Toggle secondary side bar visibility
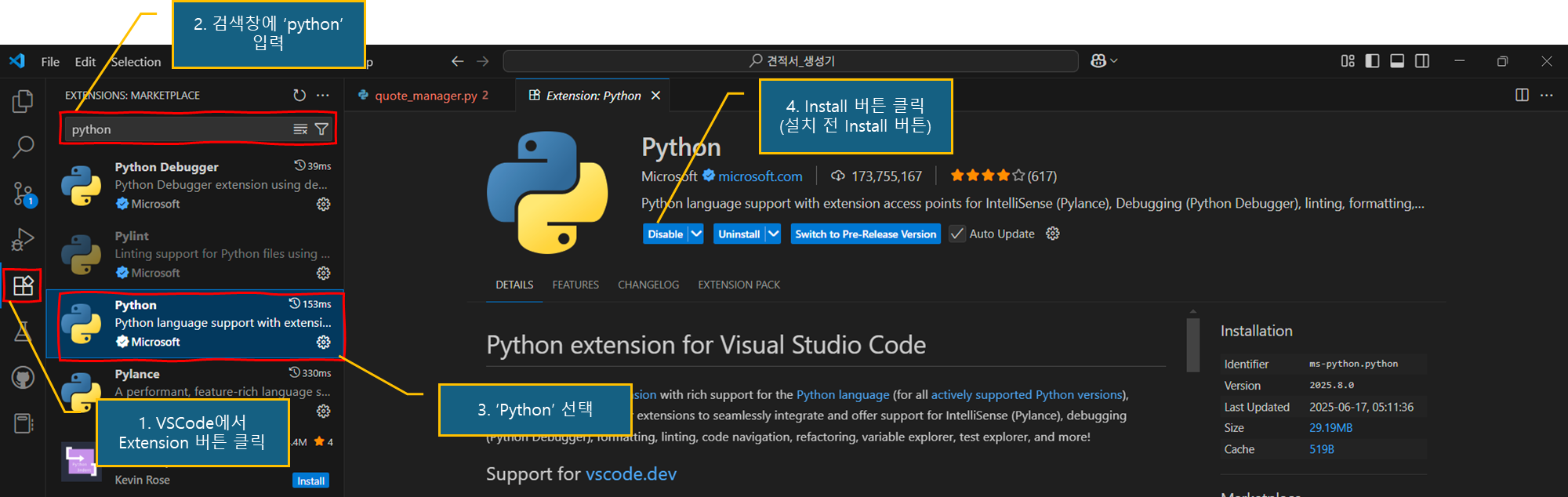Screen dimensions: 1568x497 tap(1422, 61)
